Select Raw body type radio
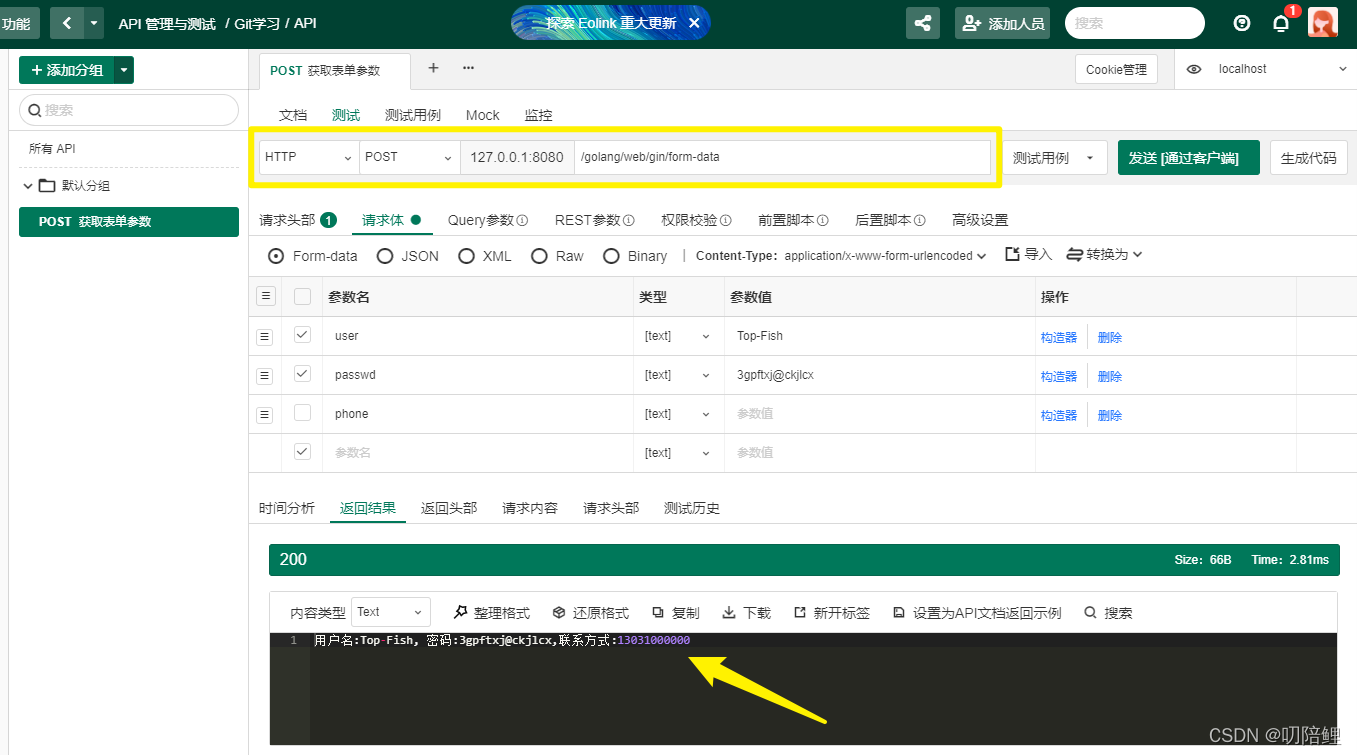Viewport: 1357px width, 755px height. click(x=539, y=256)
